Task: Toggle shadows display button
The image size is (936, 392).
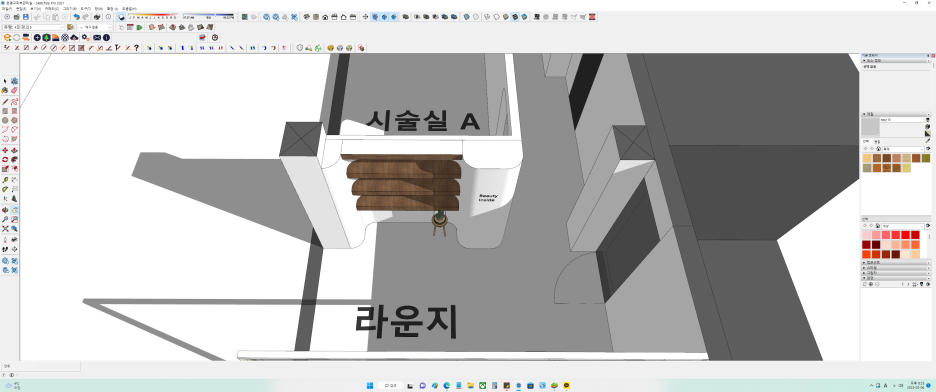Action: pyautogui.click(x=121, y=17)
